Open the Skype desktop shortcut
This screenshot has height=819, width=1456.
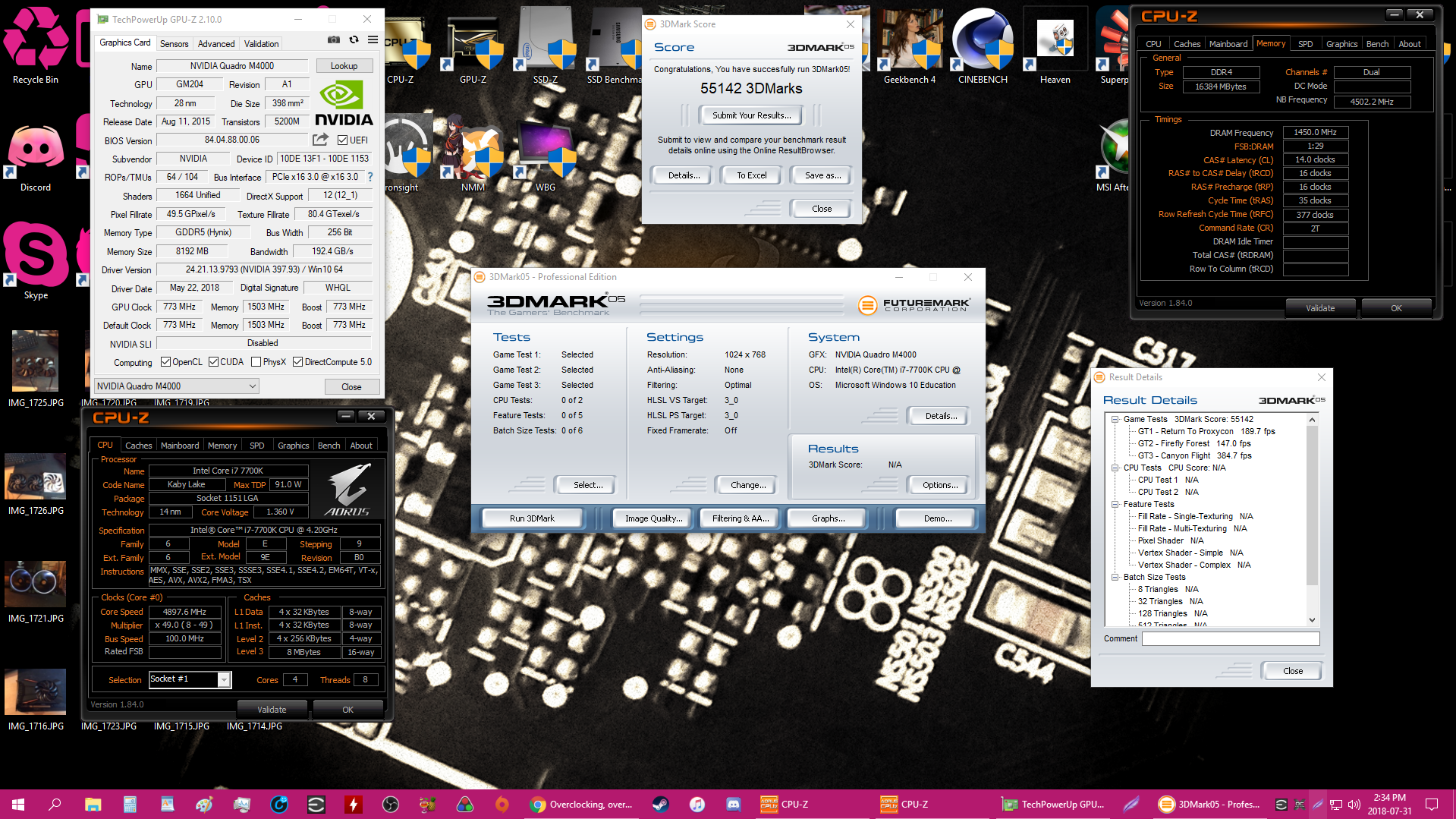[x=36, y=262]
